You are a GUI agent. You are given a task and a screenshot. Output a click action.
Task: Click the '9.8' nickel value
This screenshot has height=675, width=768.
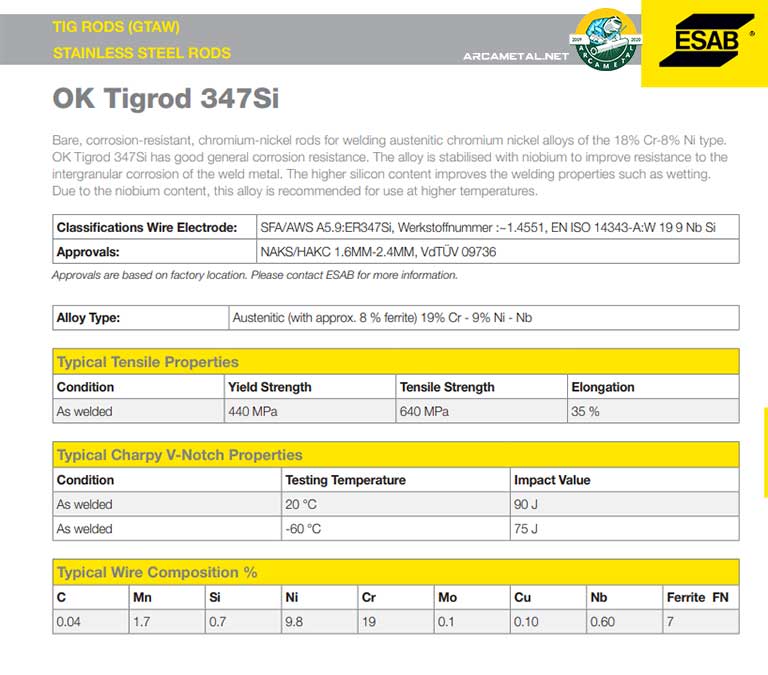pyautogui.click(x=294, y=622)
